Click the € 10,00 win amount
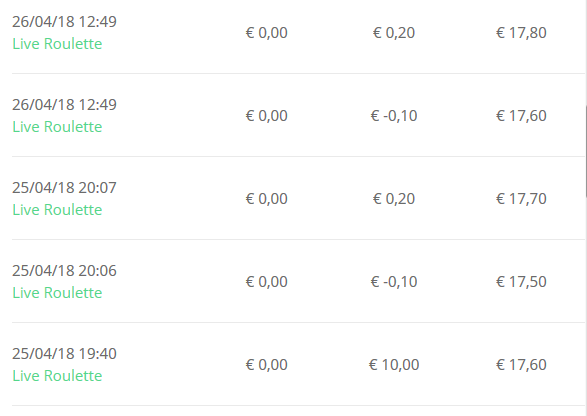This screenshot has width=587, height=416. (x=394, y=365)
